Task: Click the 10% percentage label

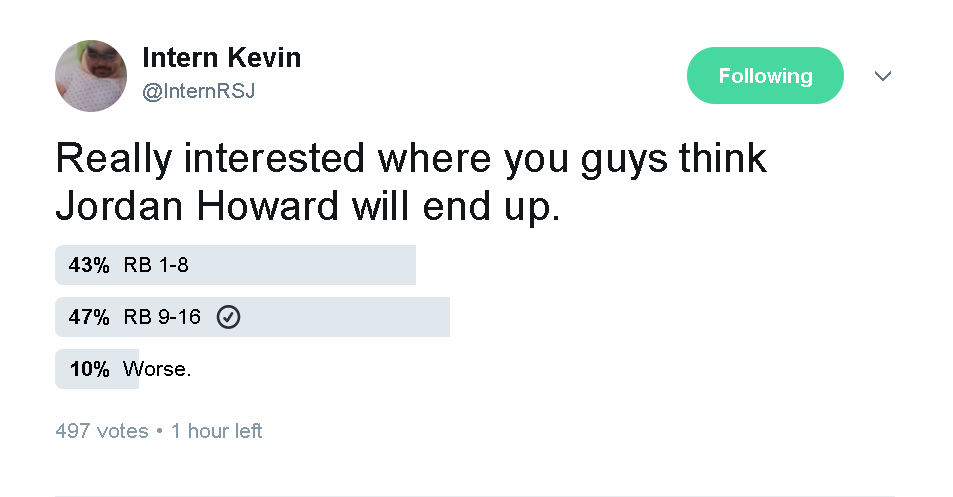Action: (89, 369)
